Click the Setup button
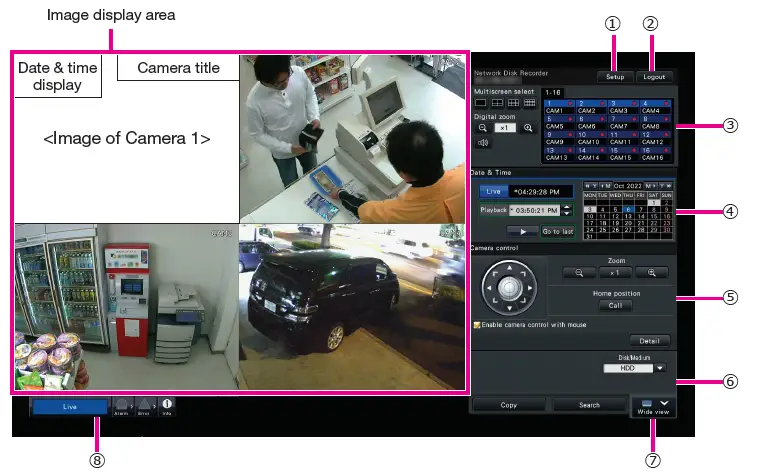This screenshot has height=476, width=766. (x=615, y=77)
